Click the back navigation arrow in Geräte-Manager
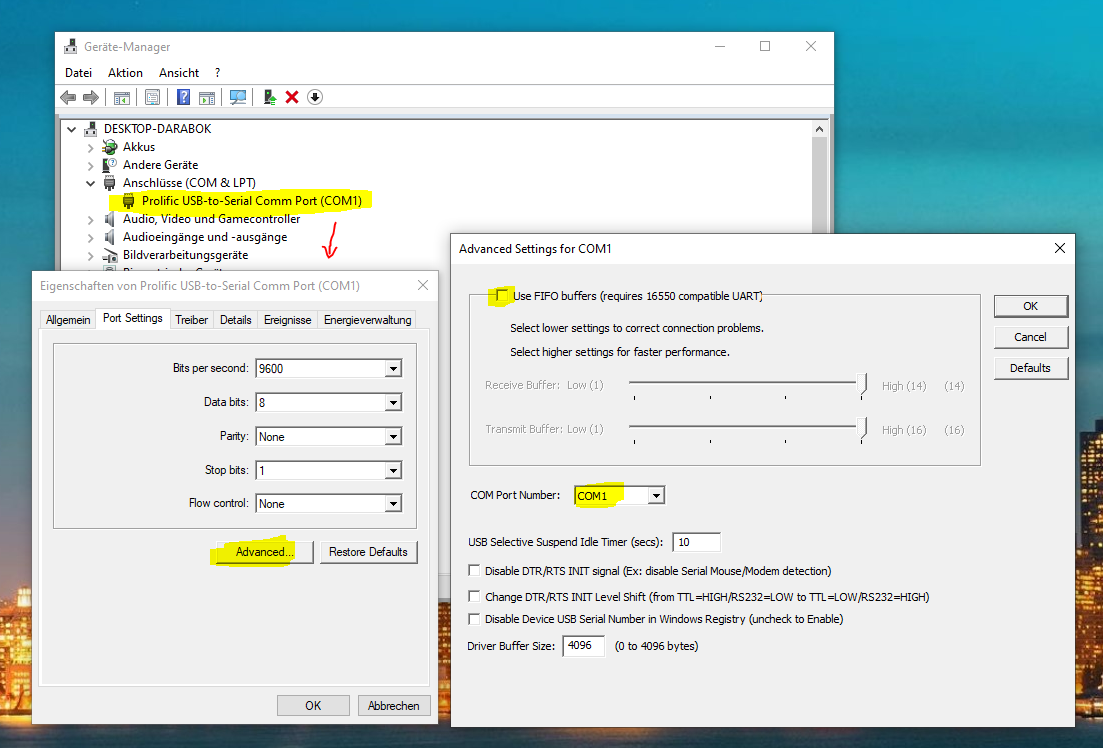Viewport: 1103px width, 748px height. pyautogui.click(x=68, y=96)
